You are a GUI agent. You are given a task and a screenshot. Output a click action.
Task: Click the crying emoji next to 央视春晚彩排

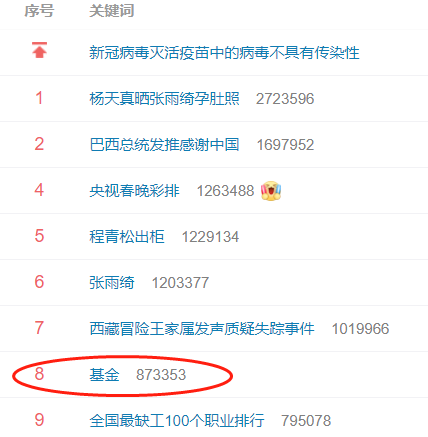[x=271, y=191]
